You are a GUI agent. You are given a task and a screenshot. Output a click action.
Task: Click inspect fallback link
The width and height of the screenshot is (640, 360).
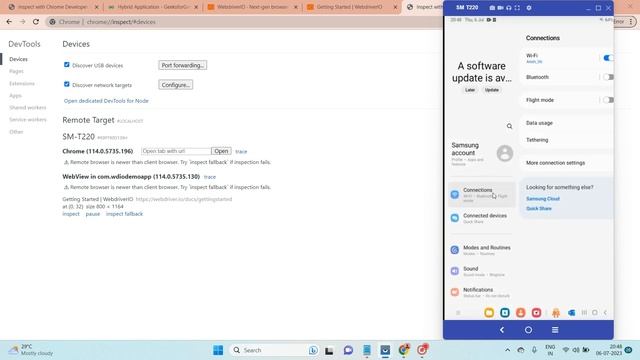(x=124, y=214)
